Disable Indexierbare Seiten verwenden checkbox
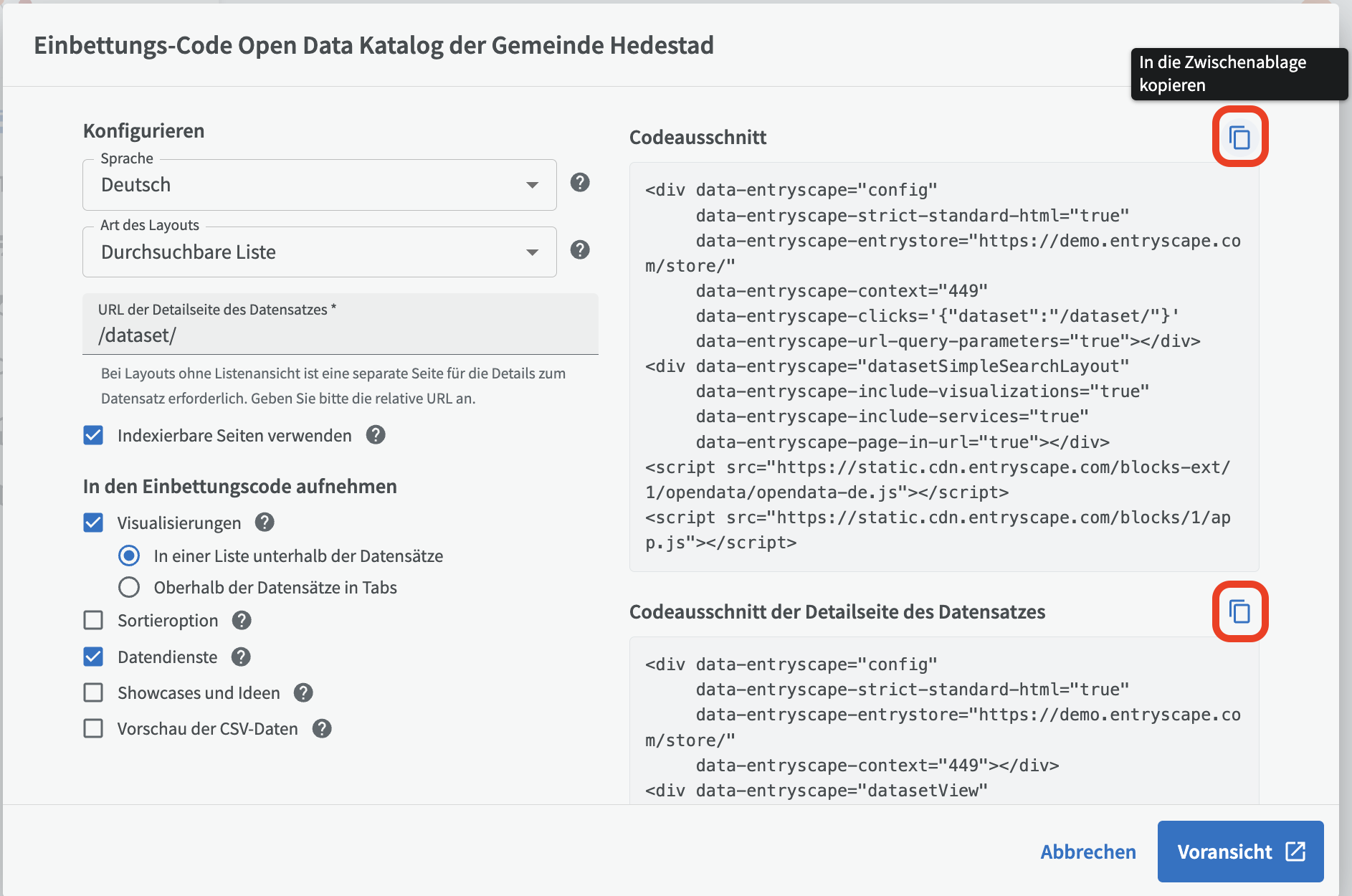Viewport: 1352px width, 896px height. (x=93, y=435)
